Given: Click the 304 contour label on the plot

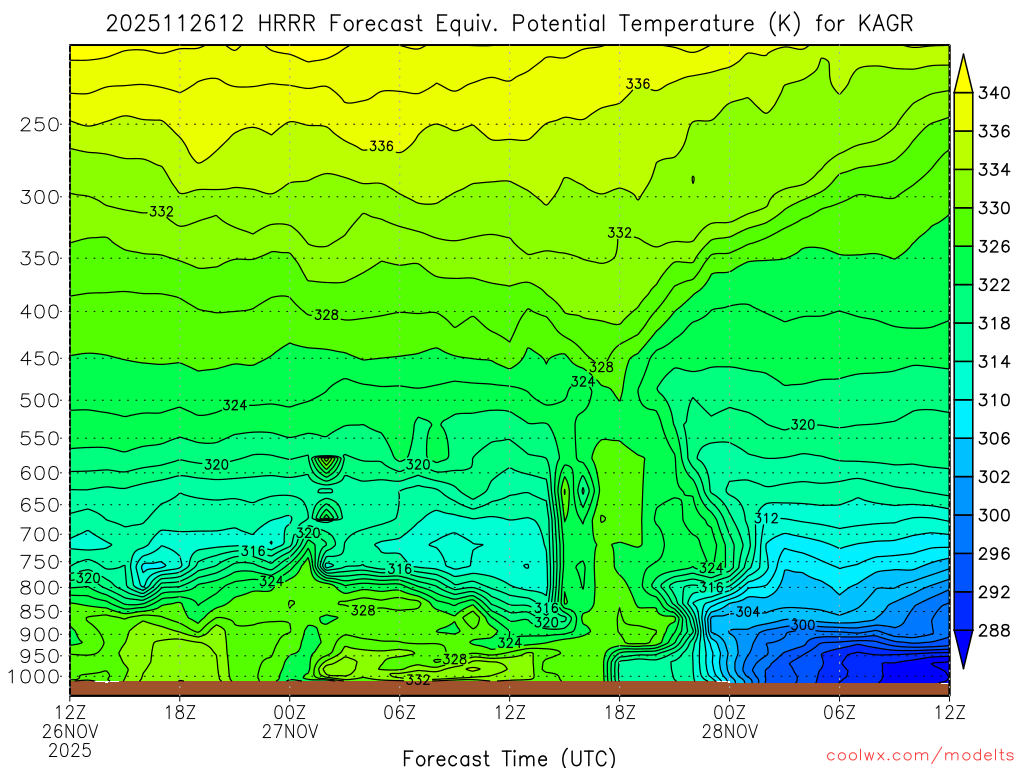Looking at the screenshot, I should point(748,612).
